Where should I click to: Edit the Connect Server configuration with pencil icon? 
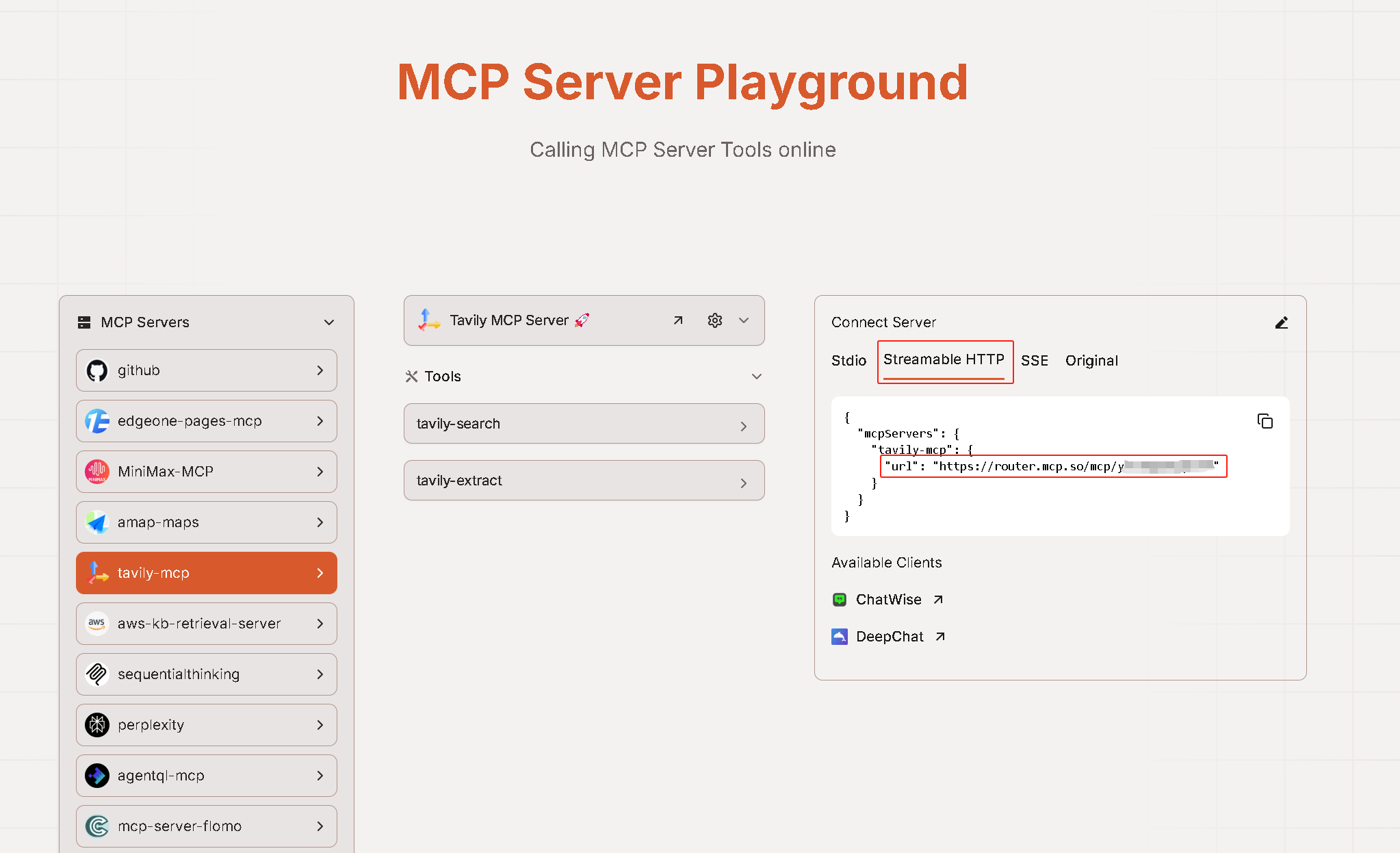[1282, 322]
